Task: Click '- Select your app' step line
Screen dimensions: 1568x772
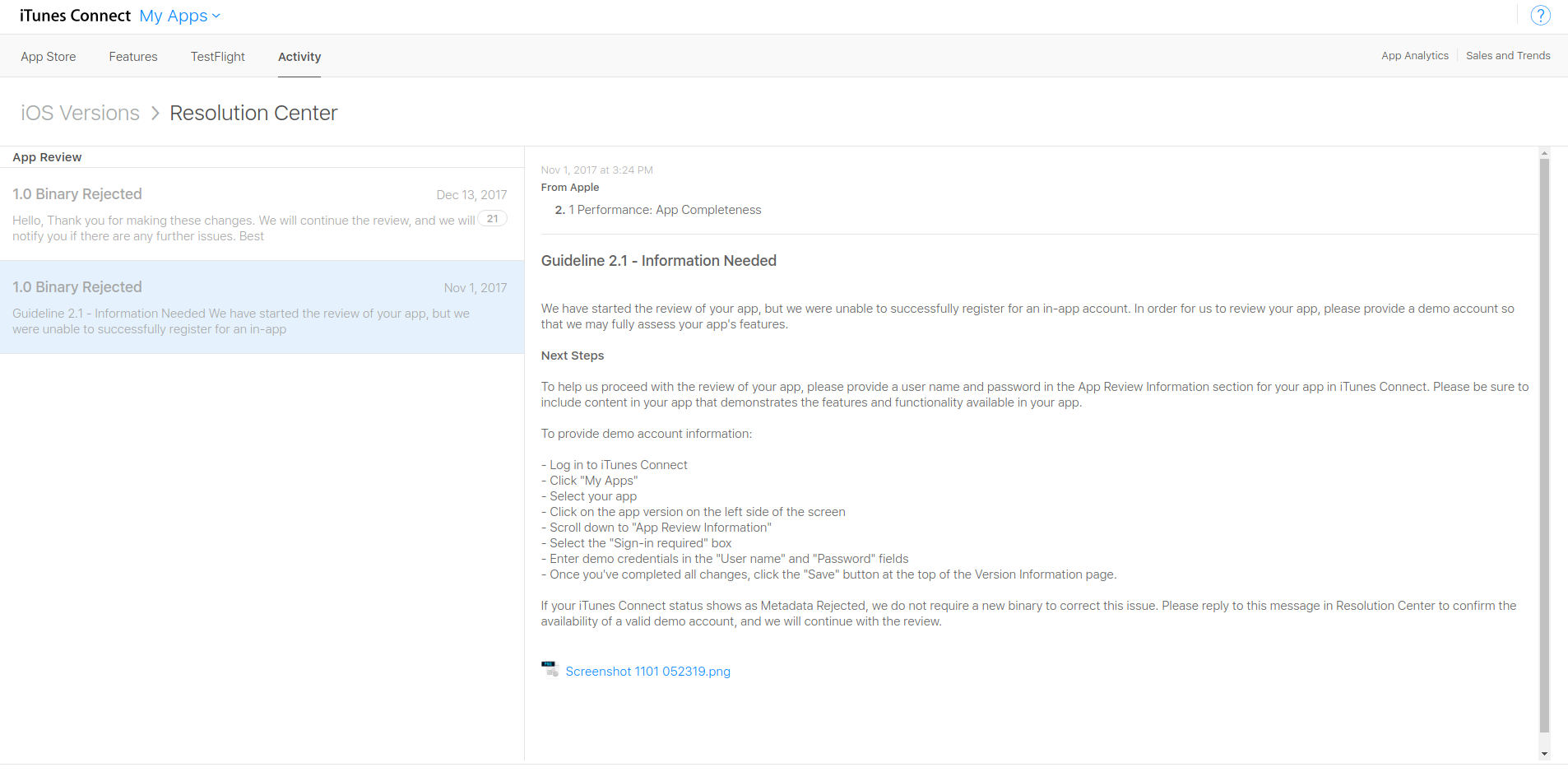Action: pos(589,496)
